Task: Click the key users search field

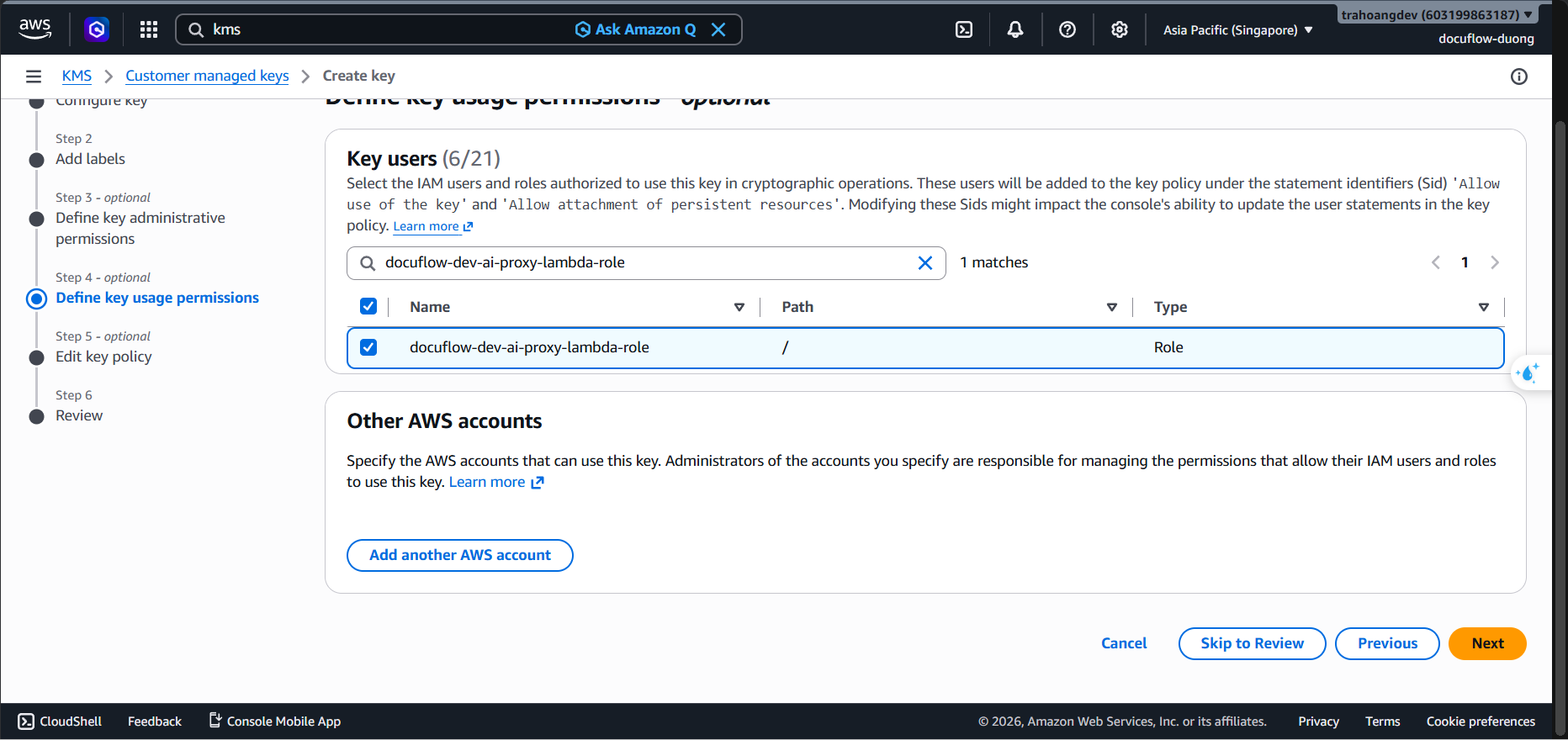Action: [x=646, y=263]
